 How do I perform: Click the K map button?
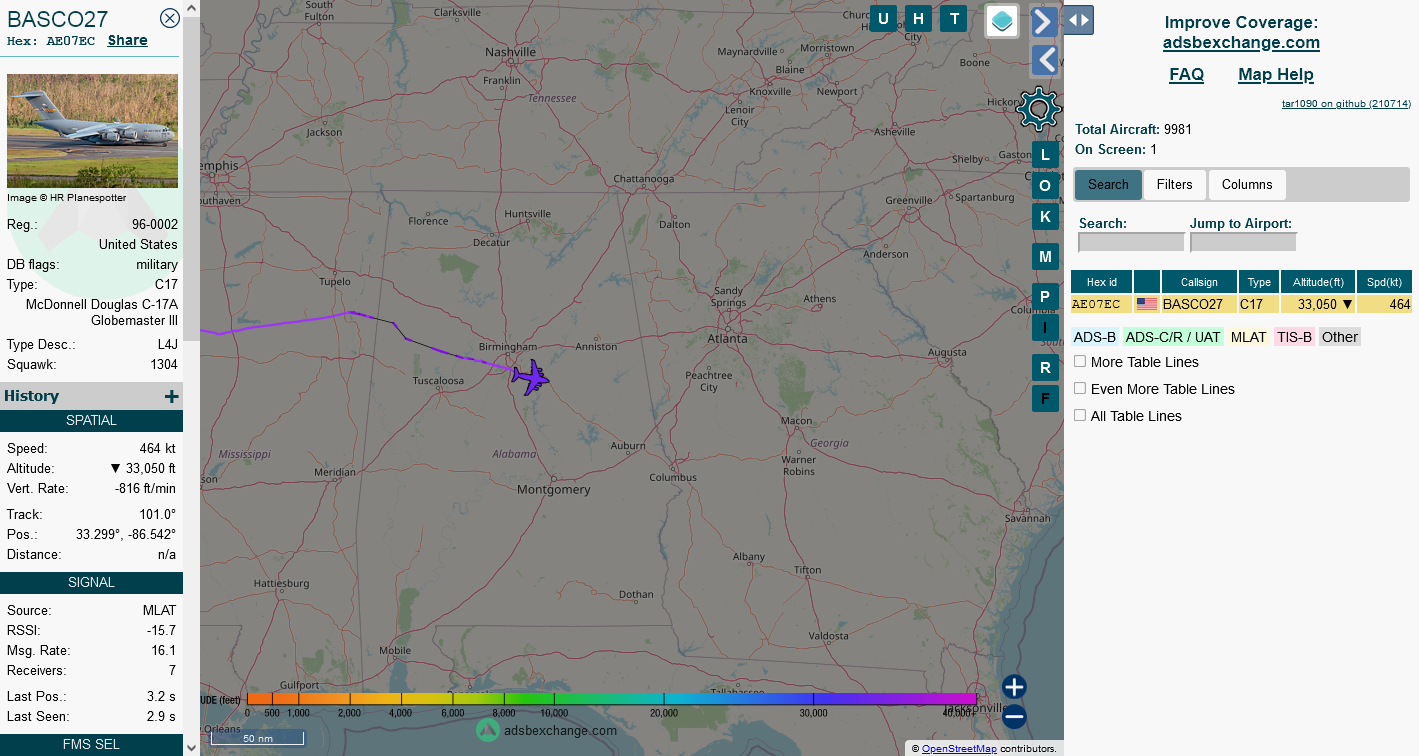(x=1045, y=217)
